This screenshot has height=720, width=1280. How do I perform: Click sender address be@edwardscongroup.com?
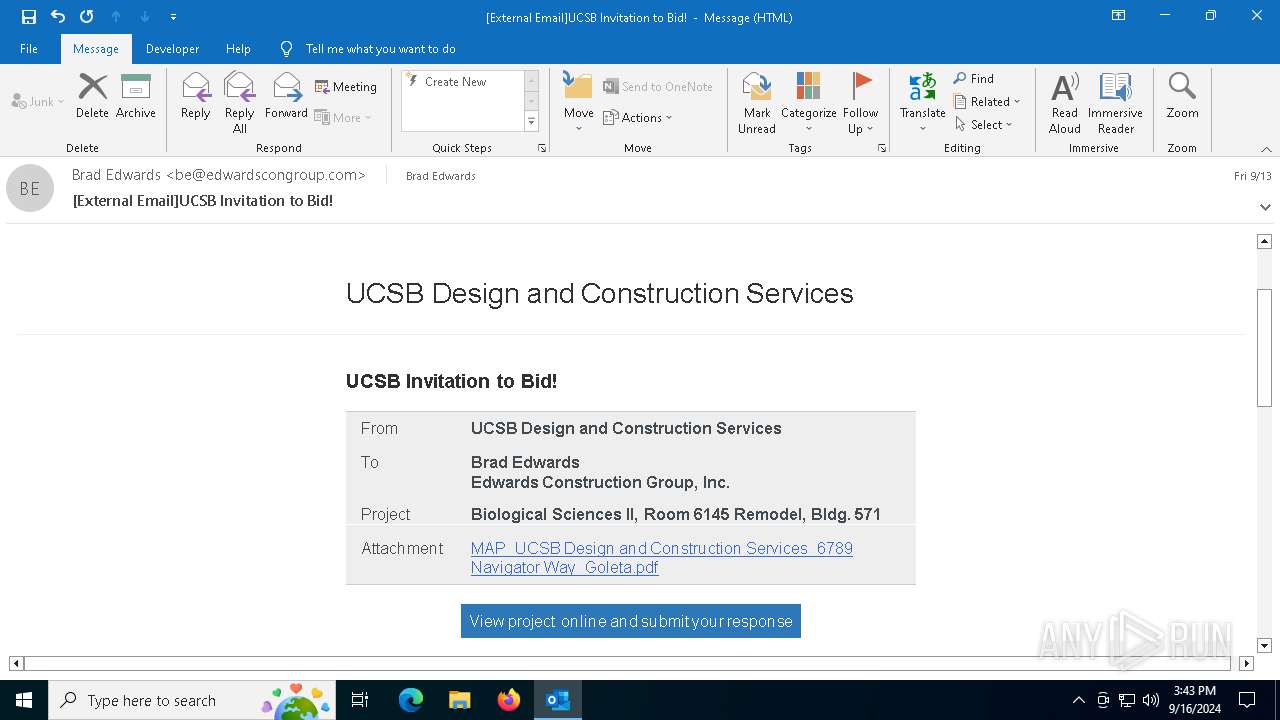coord(267,175)
